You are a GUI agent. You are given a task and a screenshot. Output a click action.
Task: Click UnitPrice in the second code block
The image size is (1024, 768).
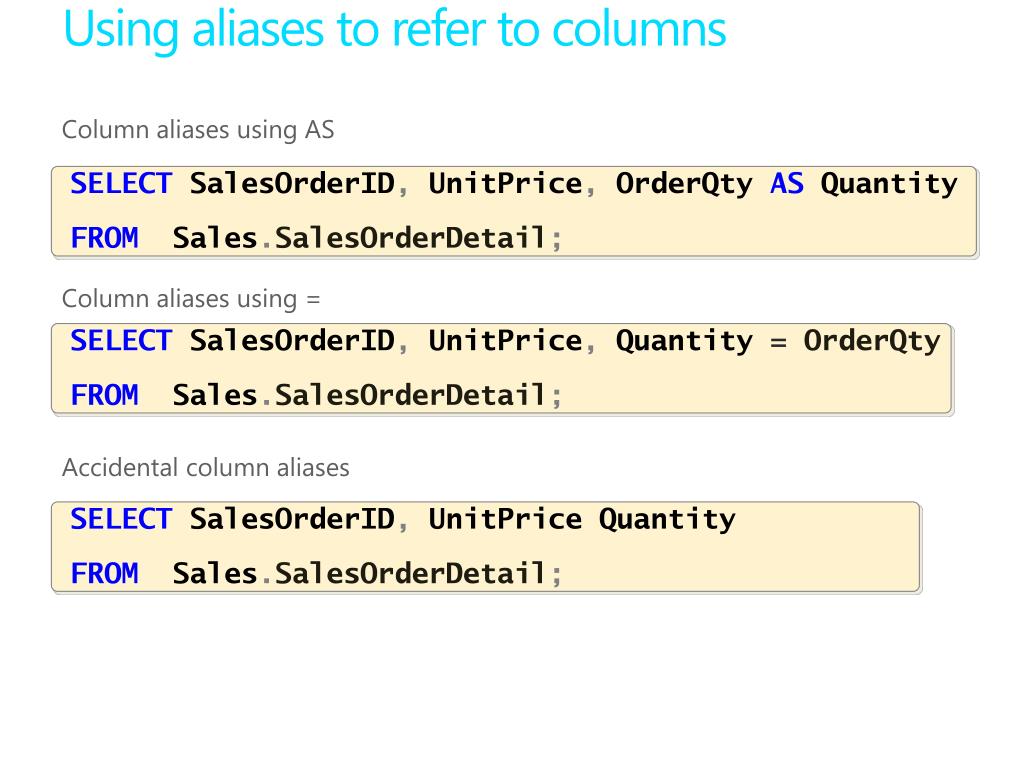pos(505,341)
